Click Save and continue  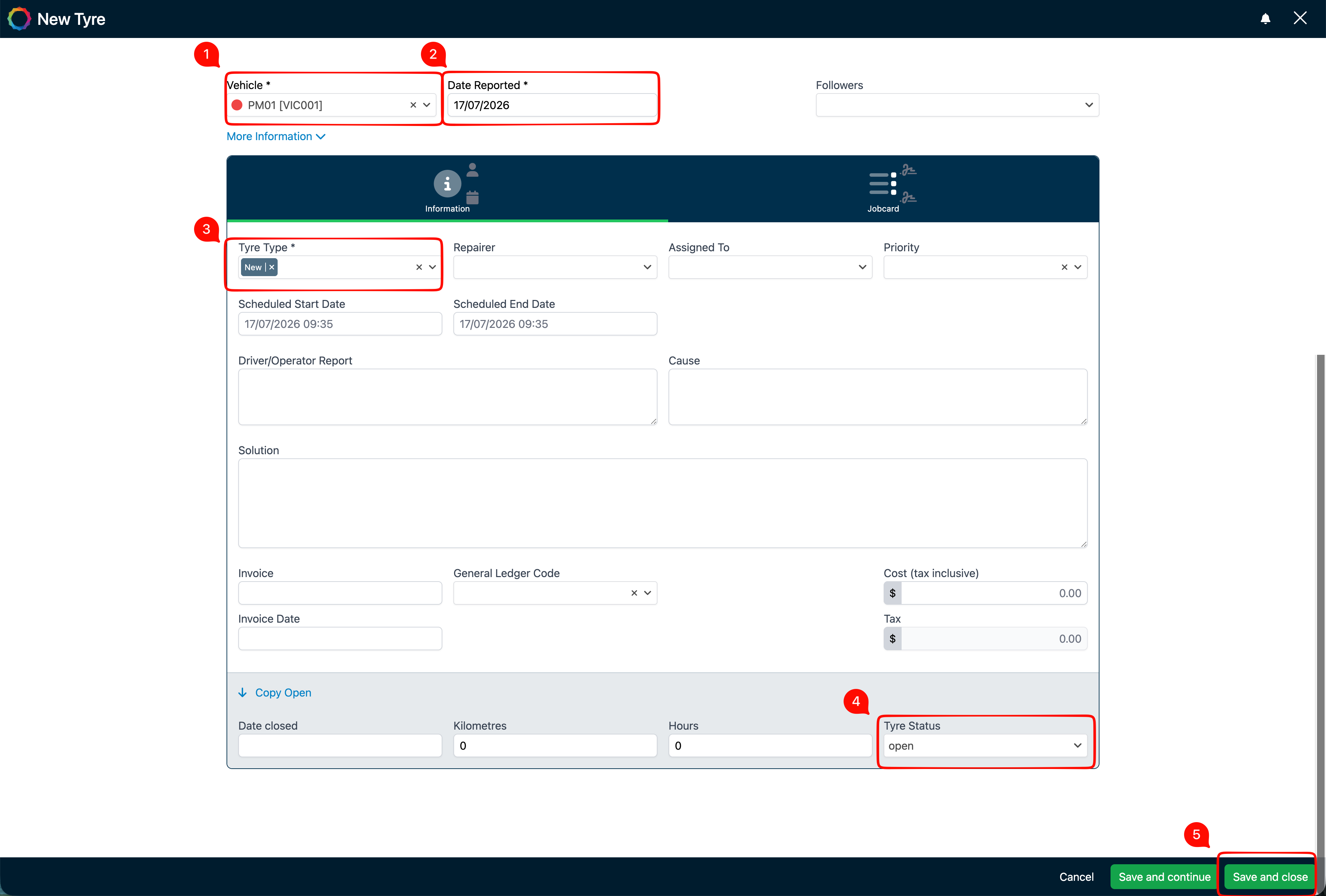[1164, 877]
